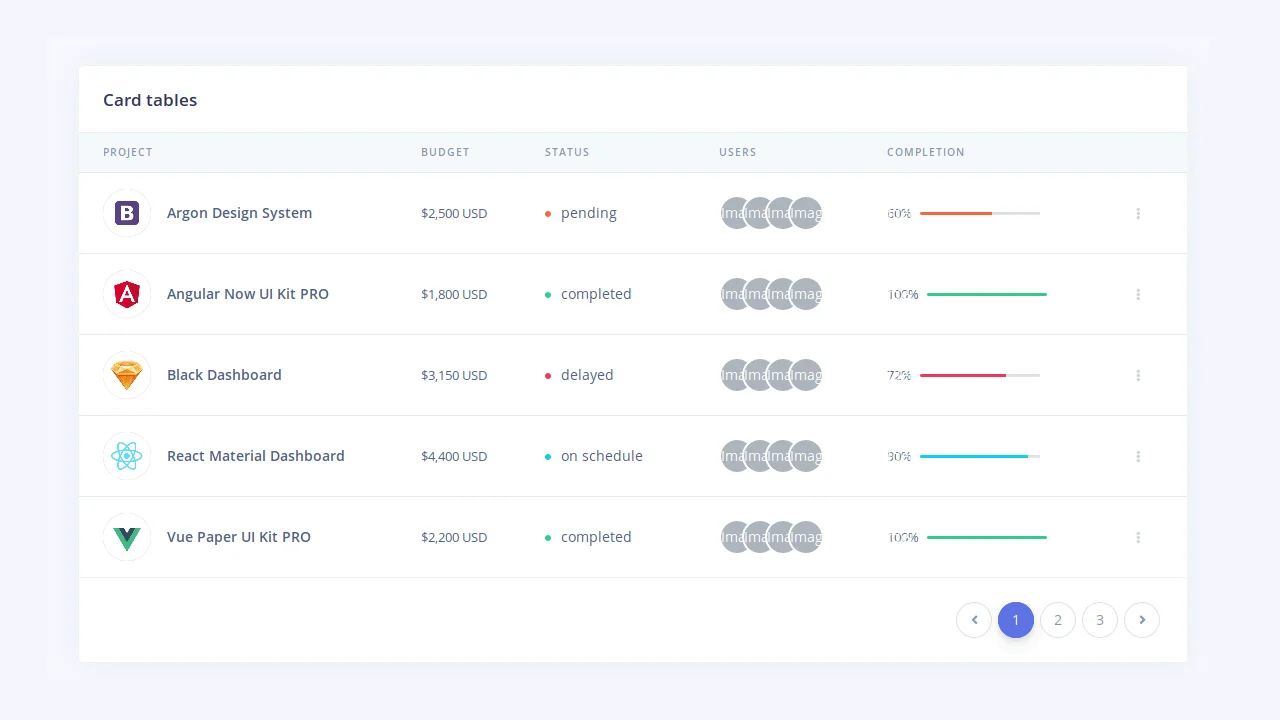Click the COMPLETION column header
Image resolution: width=1280 pixels, height=720 pixels.
[926, 152]
